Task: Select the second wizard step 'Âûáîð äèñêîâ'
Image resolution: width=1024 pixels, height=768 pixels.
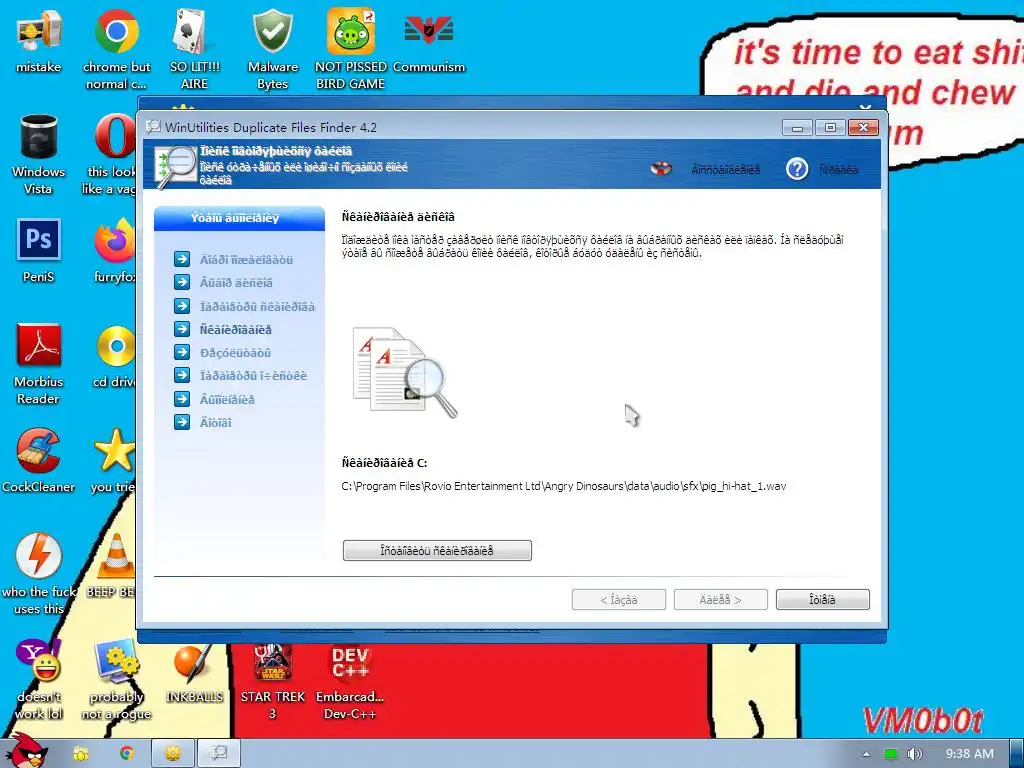Action: (x=236, y=283)
